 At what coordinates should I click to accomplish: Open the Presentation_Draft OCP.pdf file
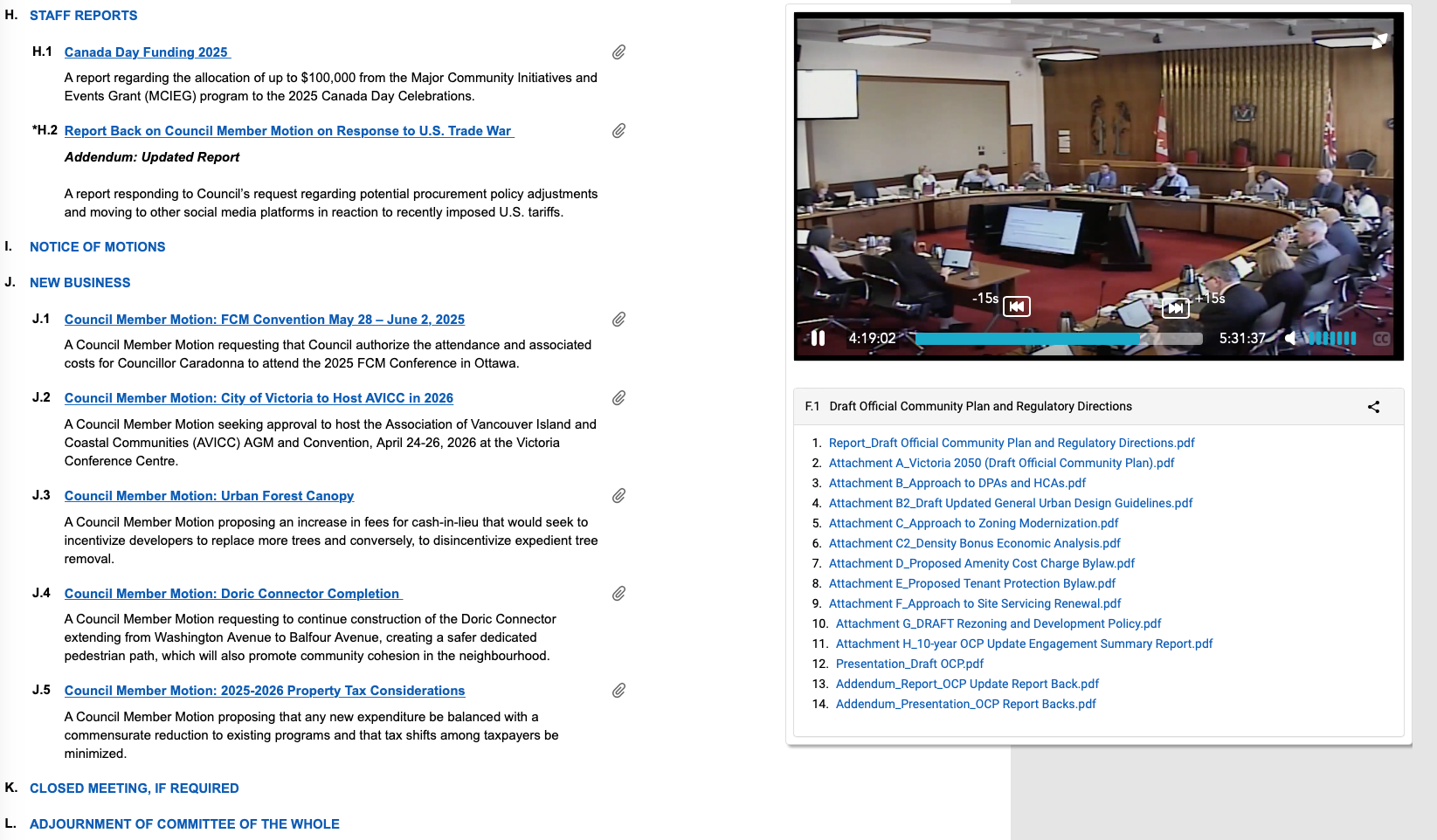(x=909, y=664)
